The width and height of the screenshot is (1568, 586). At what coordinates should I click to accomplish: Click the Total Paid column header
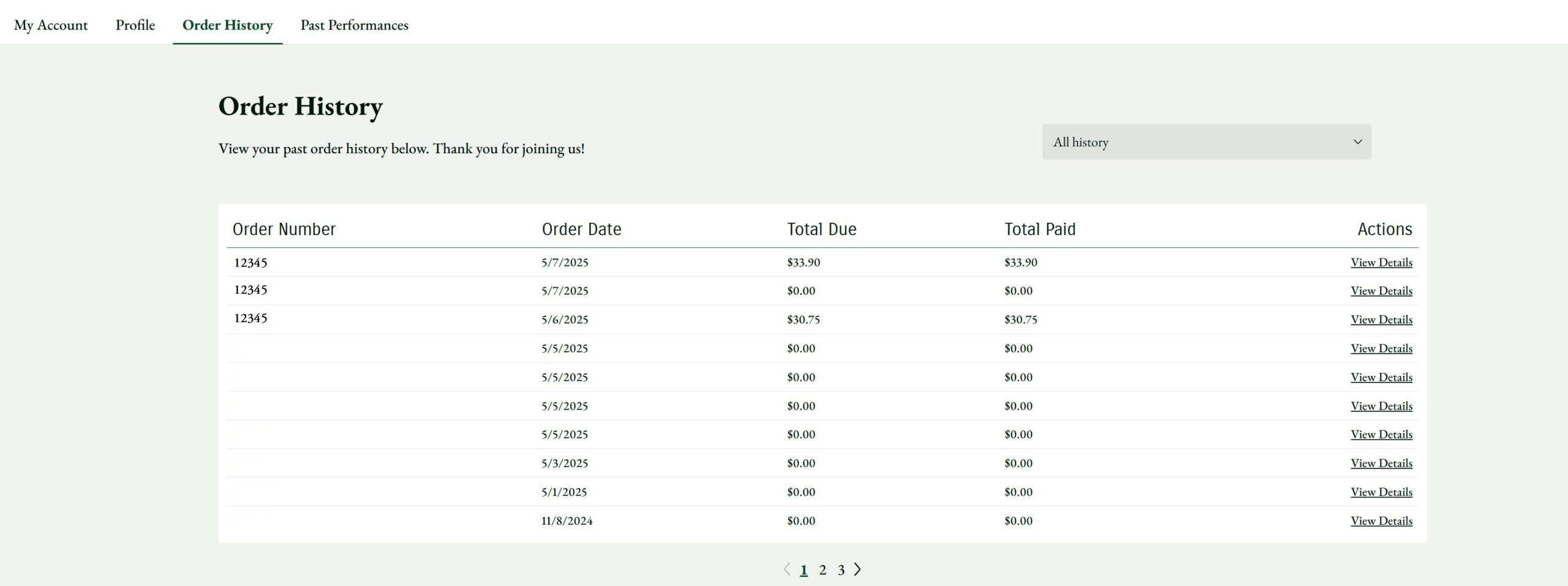tap(1039, 229)
